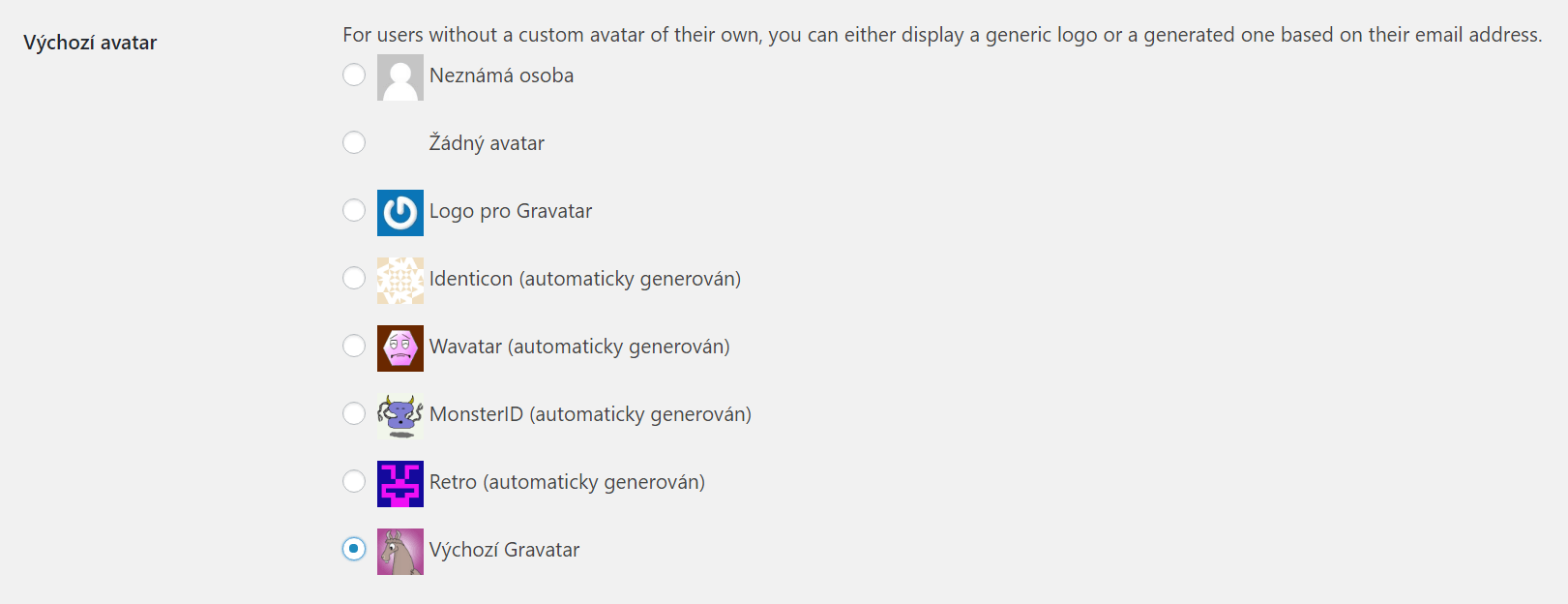Choose the Retro radio button
Image resolution: width=1568 pixels, height=604 pixels.
click(x=354, y=481)
